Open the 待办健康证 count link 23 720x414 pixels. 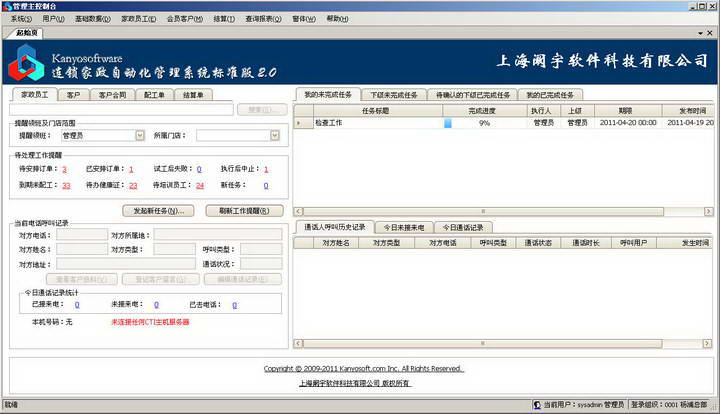[x=133, y=185]
